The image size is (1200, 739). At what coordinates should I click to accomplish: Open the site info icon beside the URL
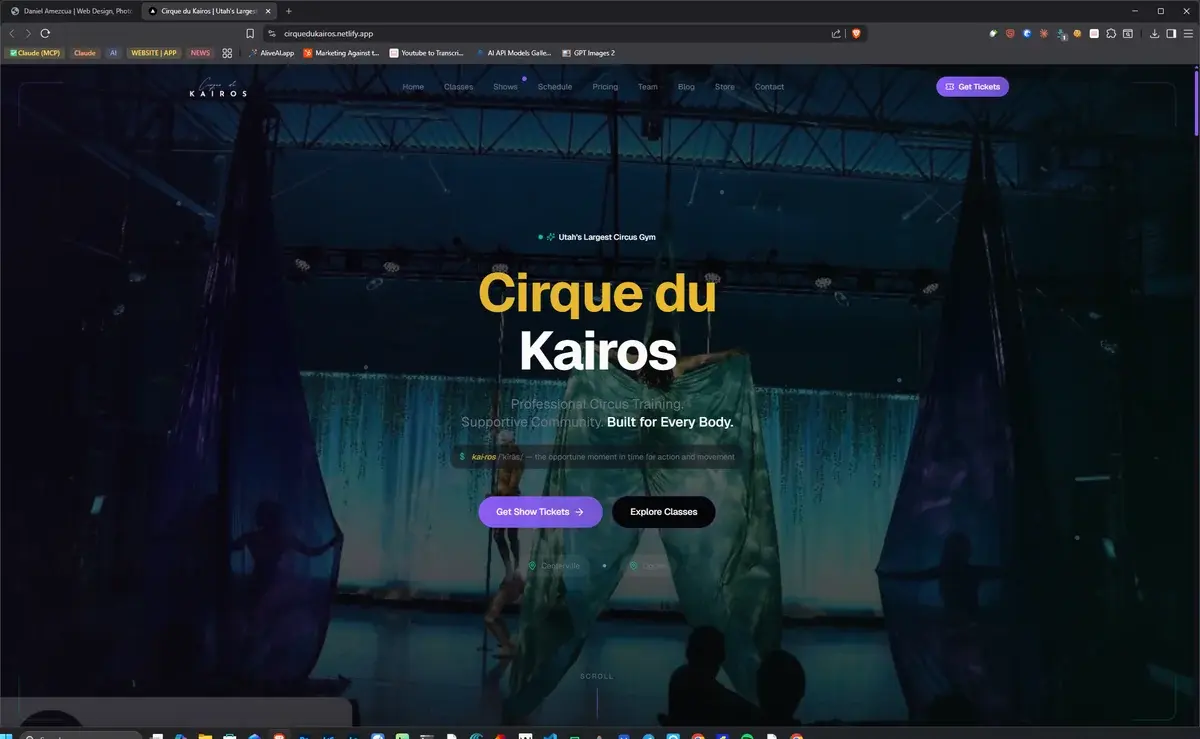pos(272,33)
